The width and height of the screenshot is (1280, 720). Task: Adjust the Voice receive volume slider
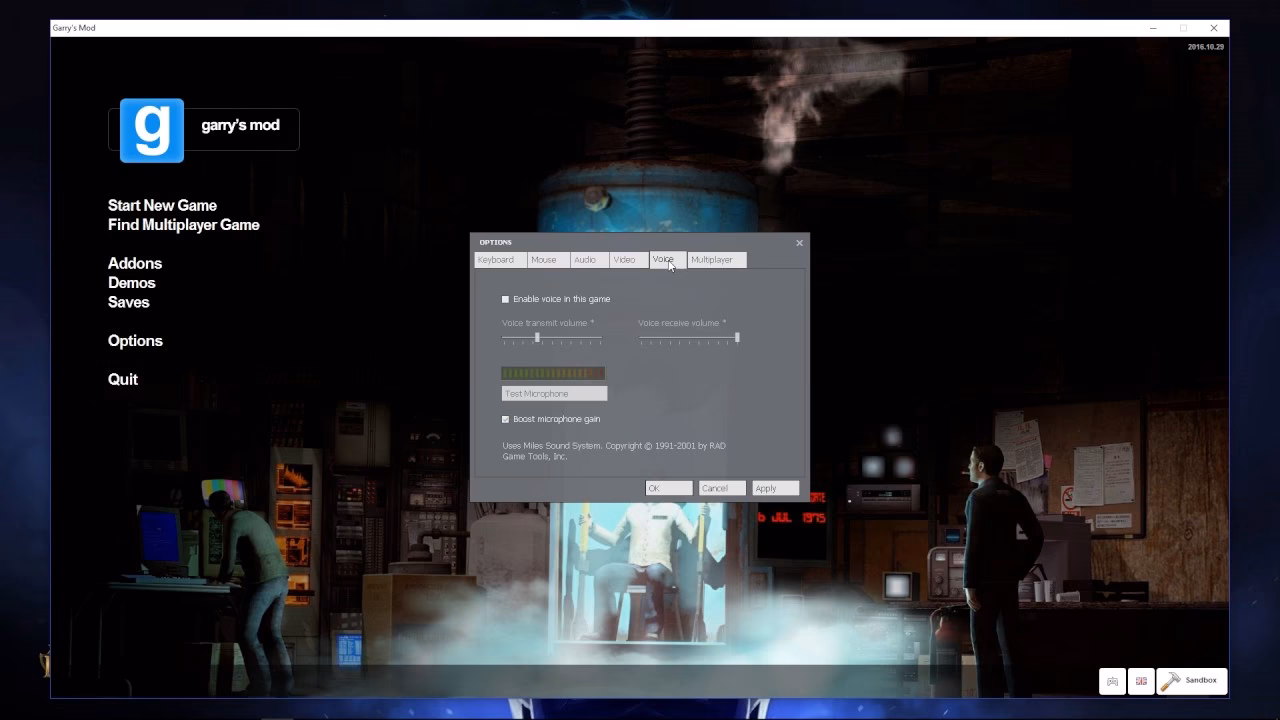coord(689,338)
